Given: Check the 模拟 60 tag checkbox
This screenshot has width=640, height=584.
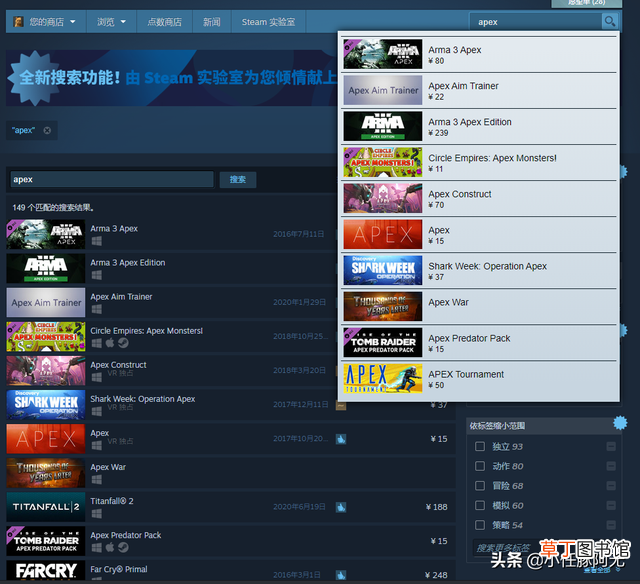Looking at the screenshot, I should coord(480,505).
